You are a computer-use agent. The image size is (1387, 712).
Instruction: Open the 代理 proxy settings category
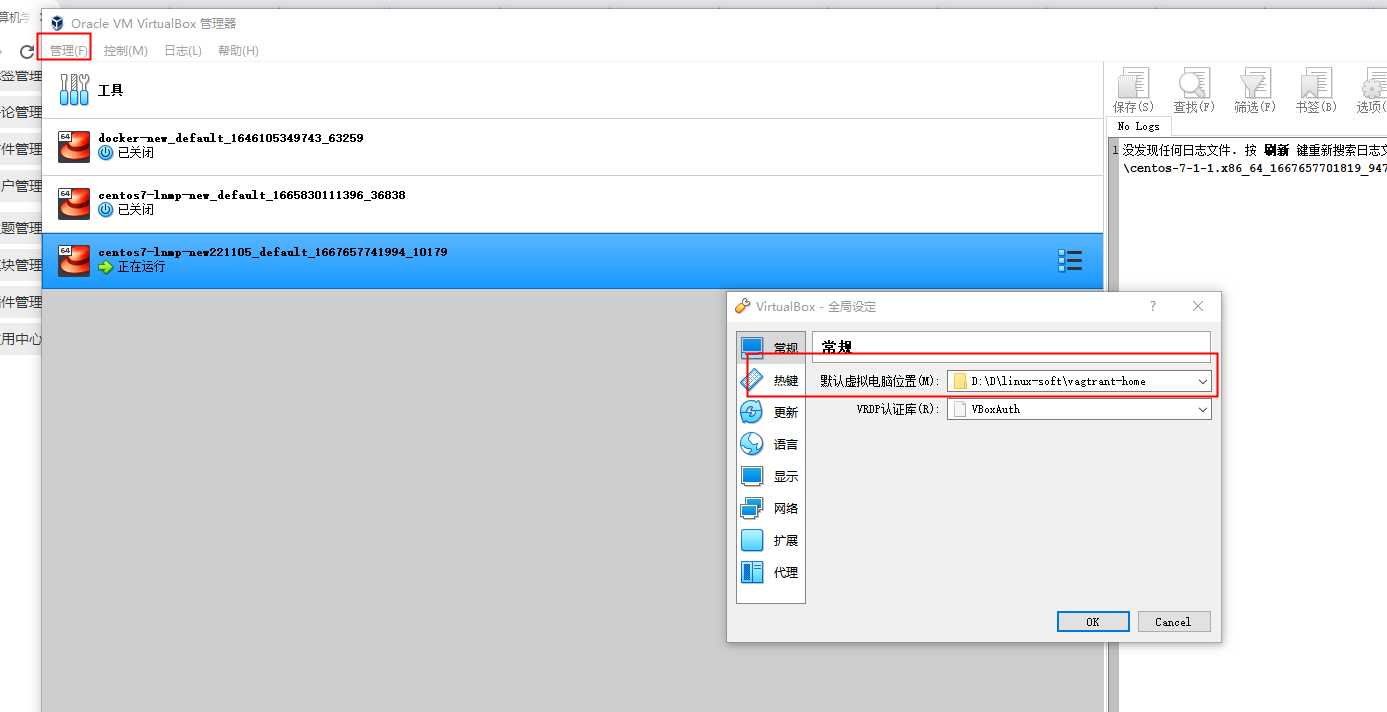click(770, 572)
